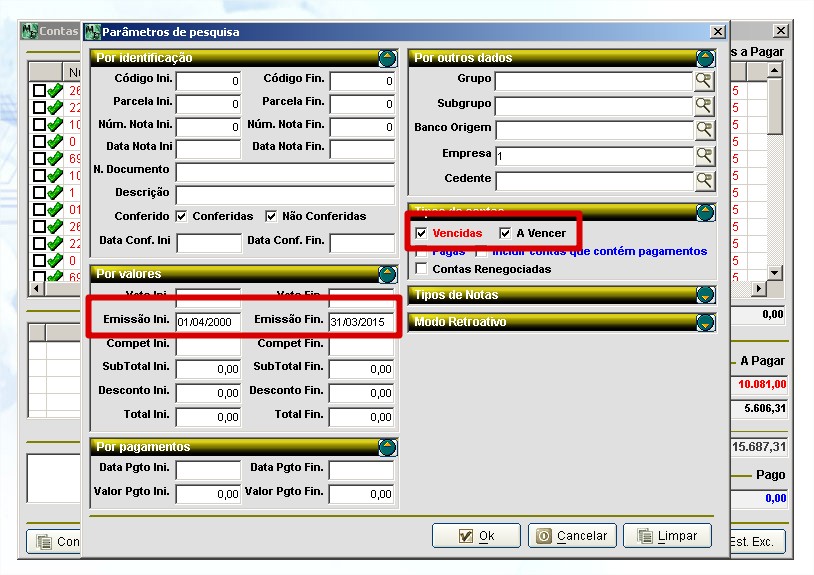Screen dimensions: 814x575
Task: Uncheck the Vencidas checkbox
Action: 422,233
